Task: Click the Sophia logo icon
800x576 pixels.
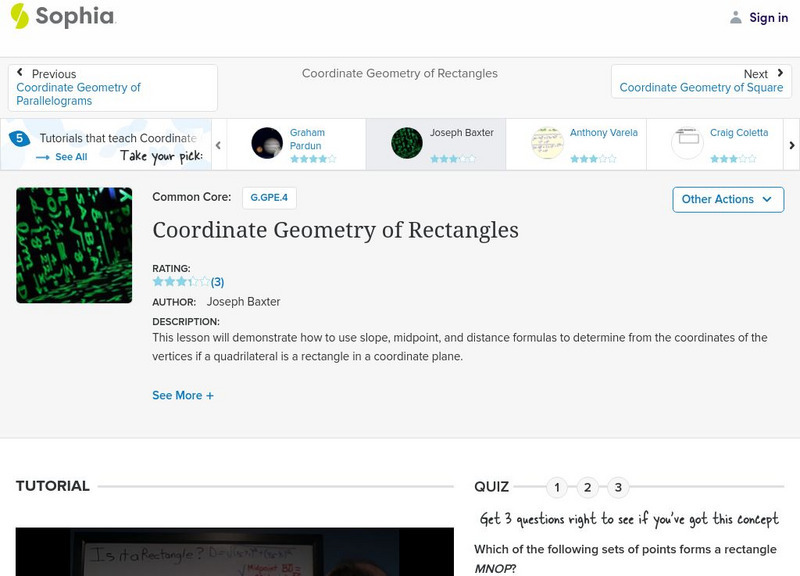Action: point(19,16)
